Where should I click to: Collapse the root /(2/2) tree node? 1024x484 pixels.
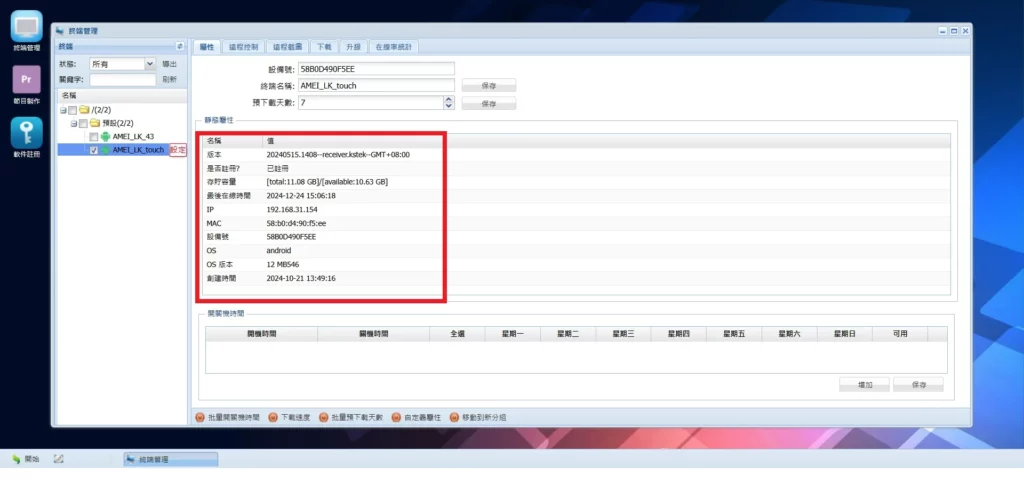tap(63, 109)
